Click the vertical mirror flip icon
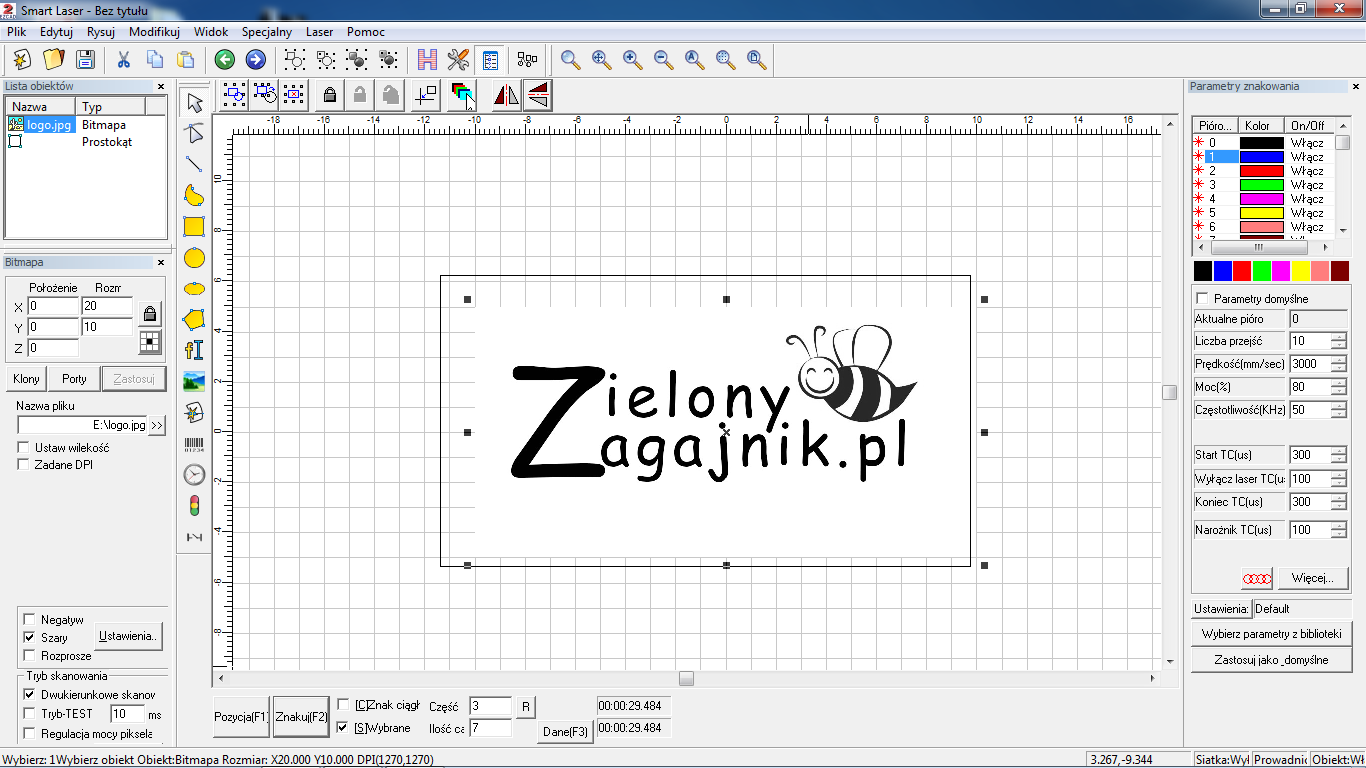 tap(538, 95)
